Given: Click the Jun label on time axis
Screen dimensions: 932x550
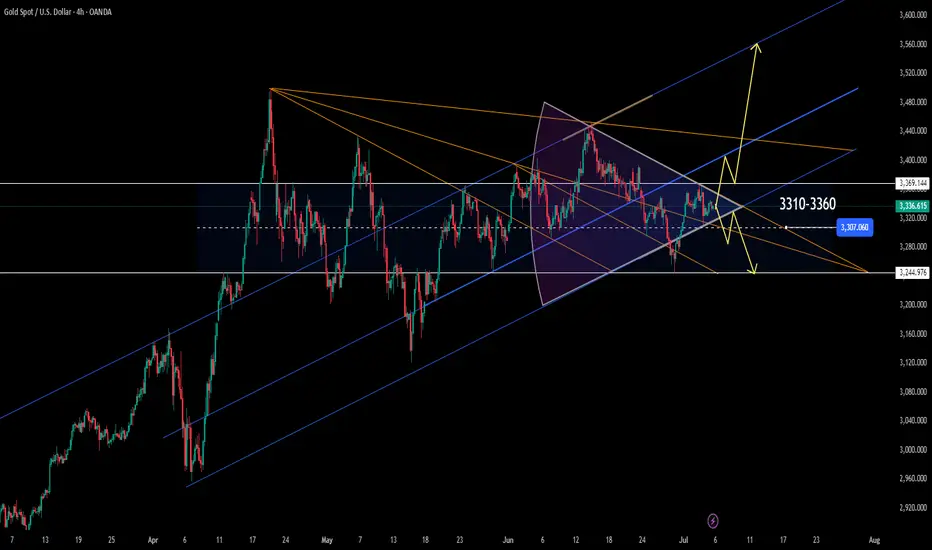Looking at the screenshot, I should [x=508, y=540].
